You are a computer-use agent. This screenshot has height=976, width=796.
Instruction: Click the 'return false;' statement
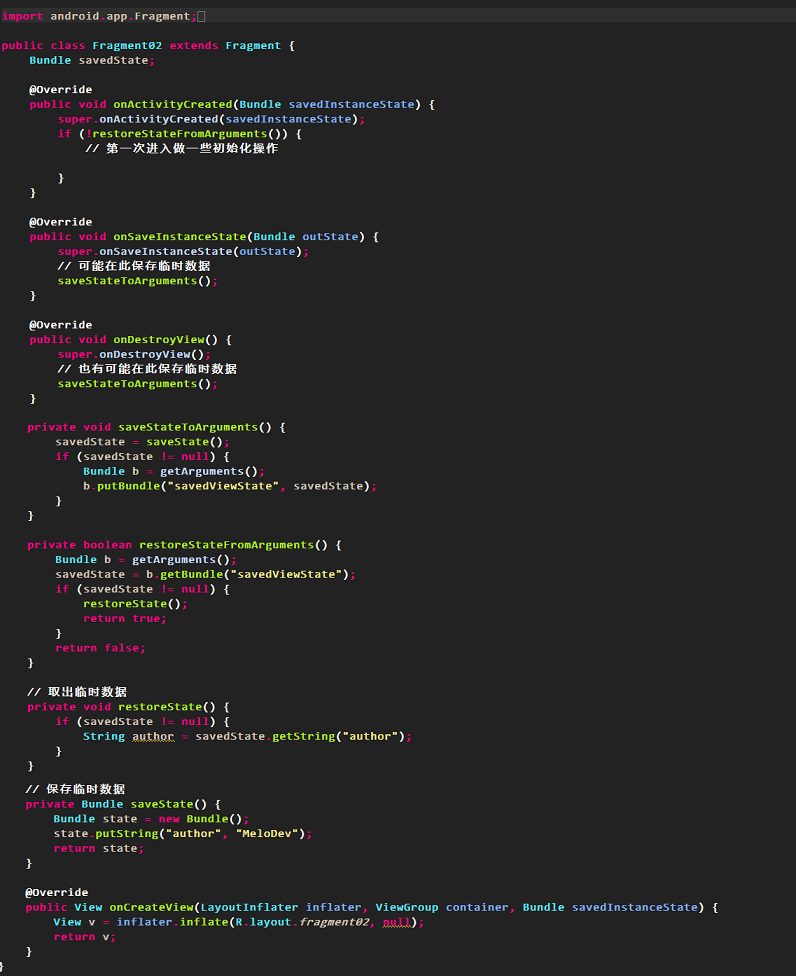point(100,648)
